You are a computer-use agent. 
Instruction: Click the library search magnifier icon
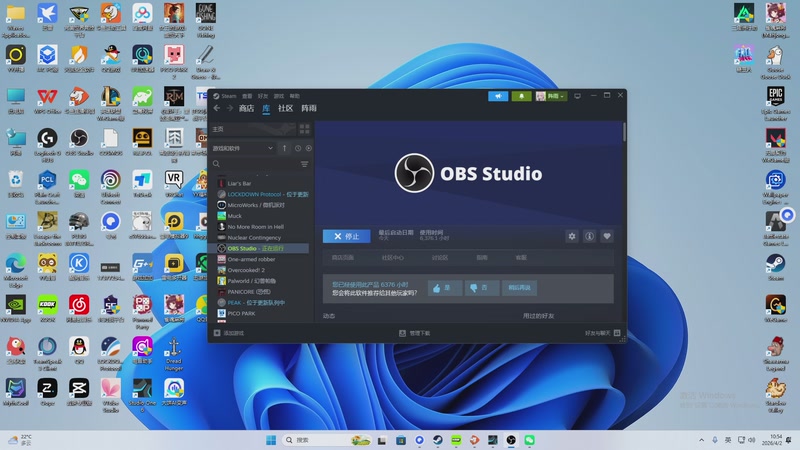216,164
